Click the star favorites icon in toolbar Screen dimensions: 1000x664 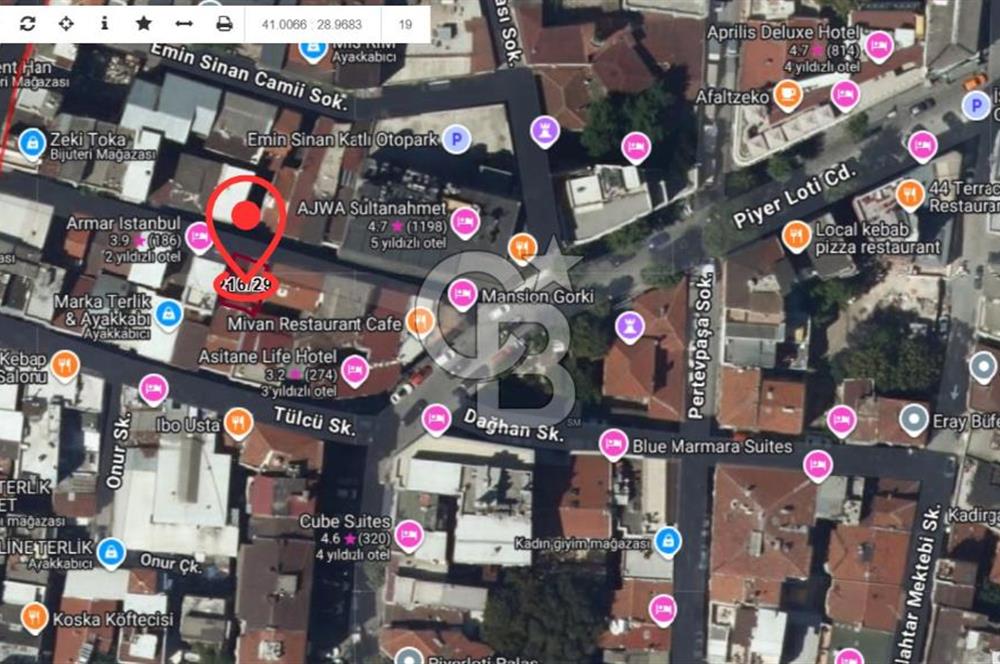(144, 24)
